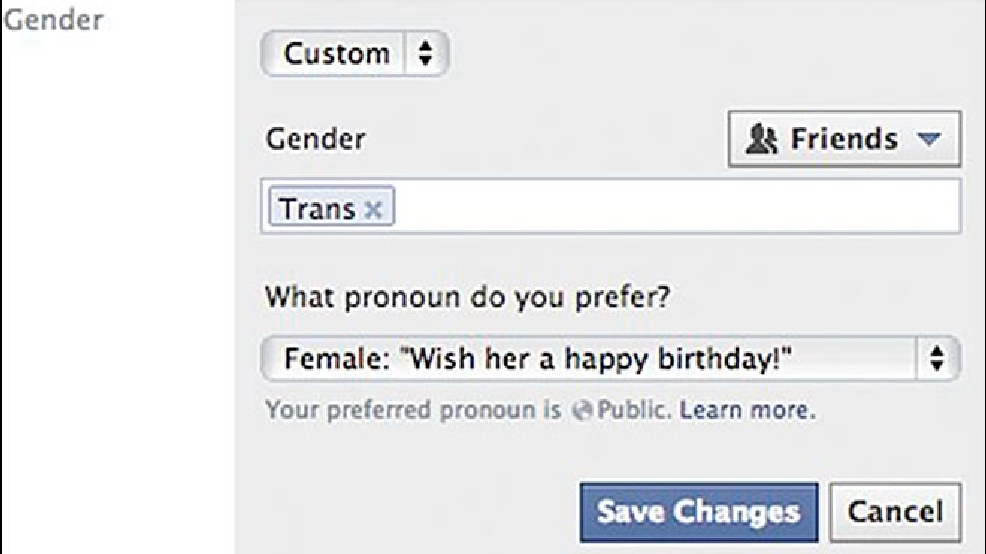
Task: Open the Learn more link
Action: pyautogui.click(x=747, y=410)
